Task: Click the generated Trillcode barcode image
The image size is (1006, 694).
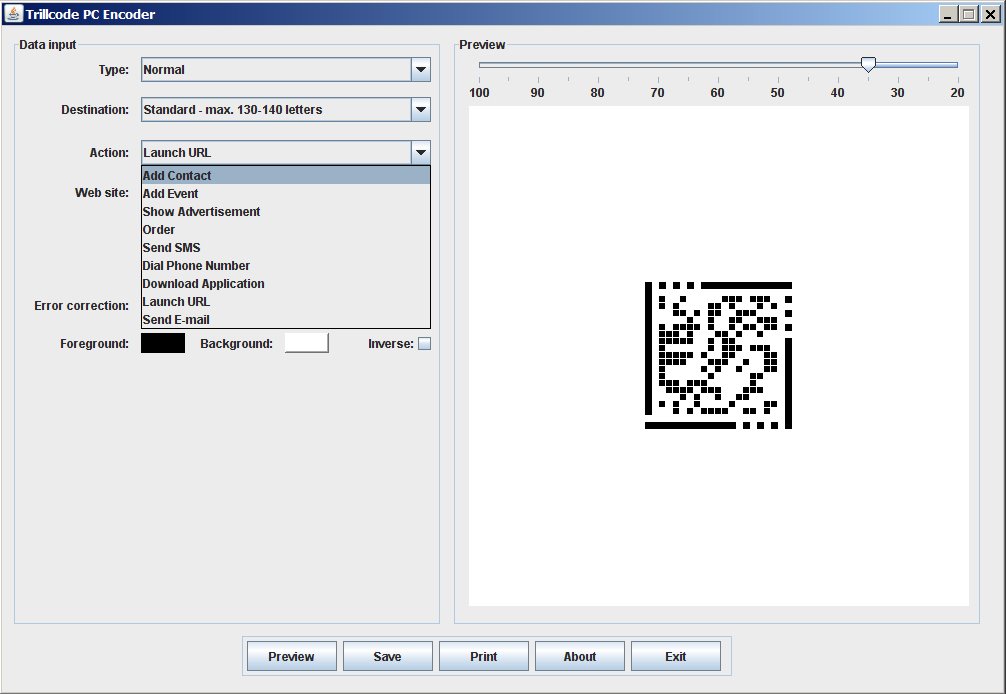Action: [719, 355]
